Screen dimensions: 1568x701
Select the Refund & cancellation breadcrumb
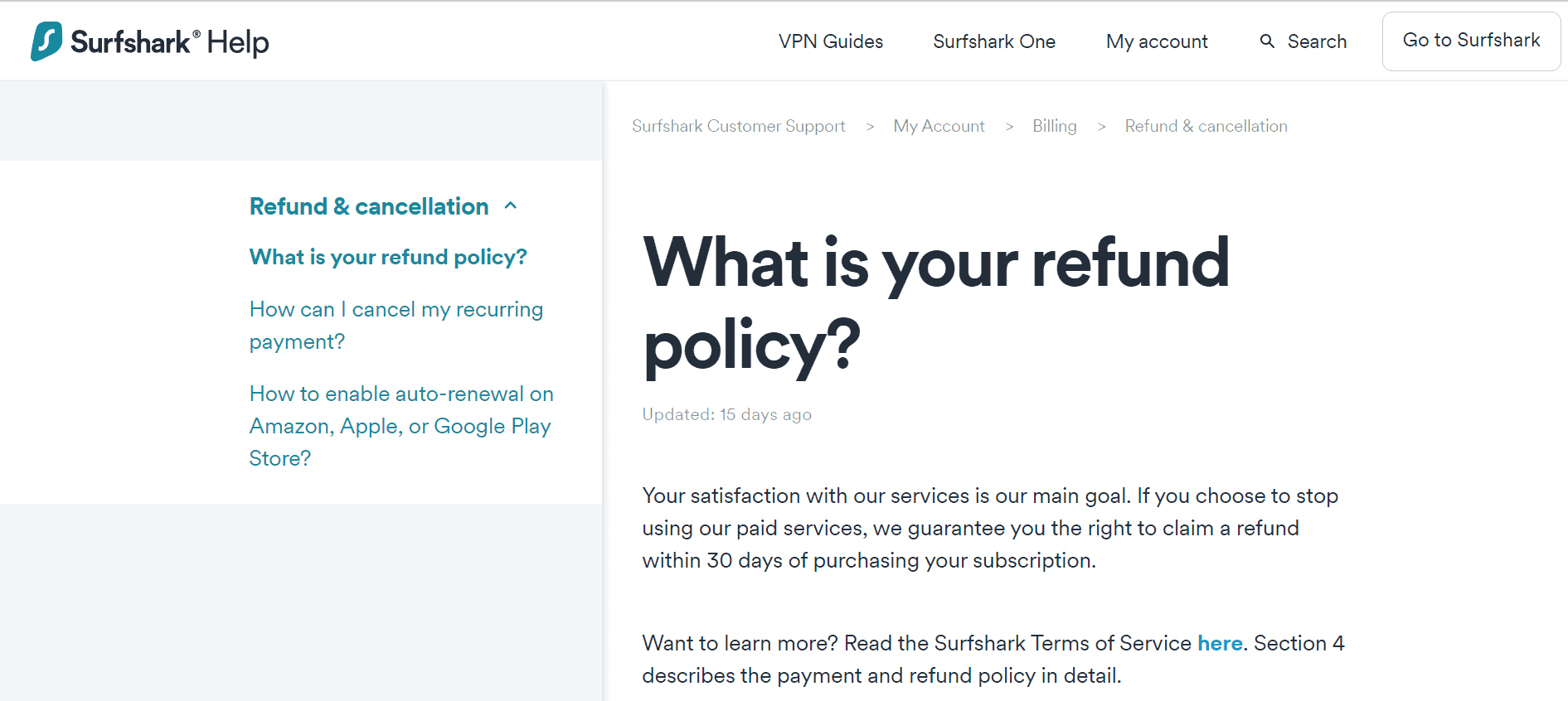click(x=1206, y=126)
